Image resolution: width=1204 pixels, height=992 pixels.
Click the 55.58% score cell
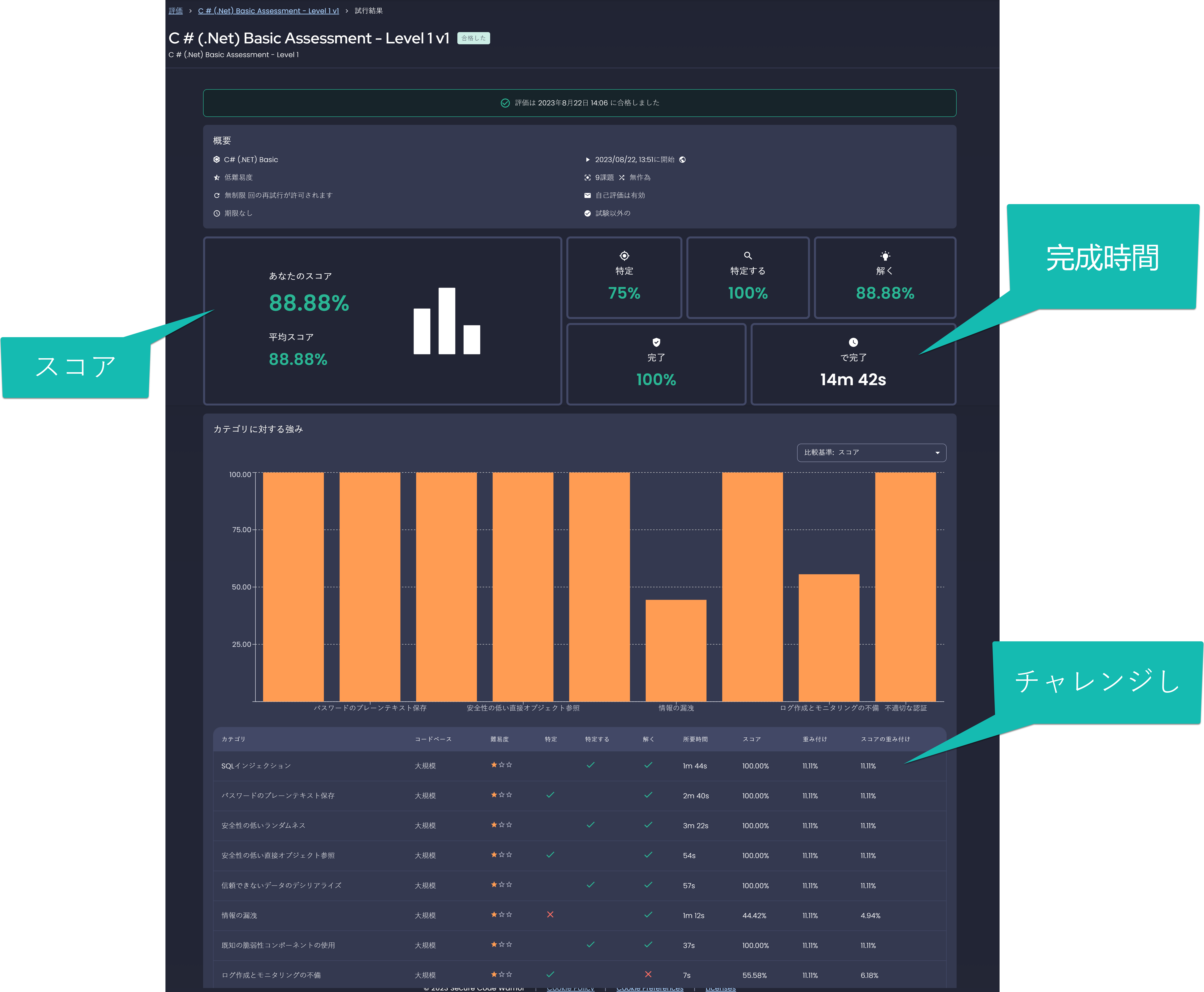coord(754,975)
